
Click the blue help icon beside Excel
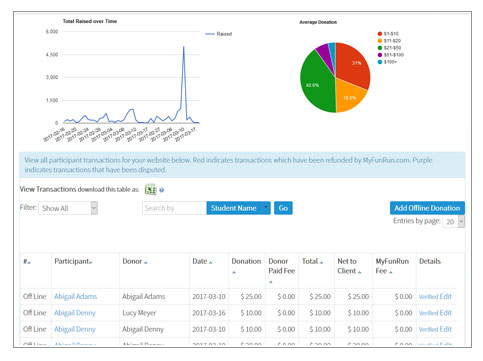[x=162, y=190]
